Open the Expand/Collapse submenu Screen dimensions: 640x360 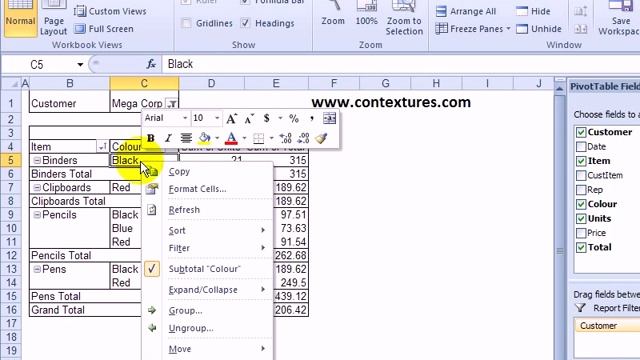click(208, 290)
